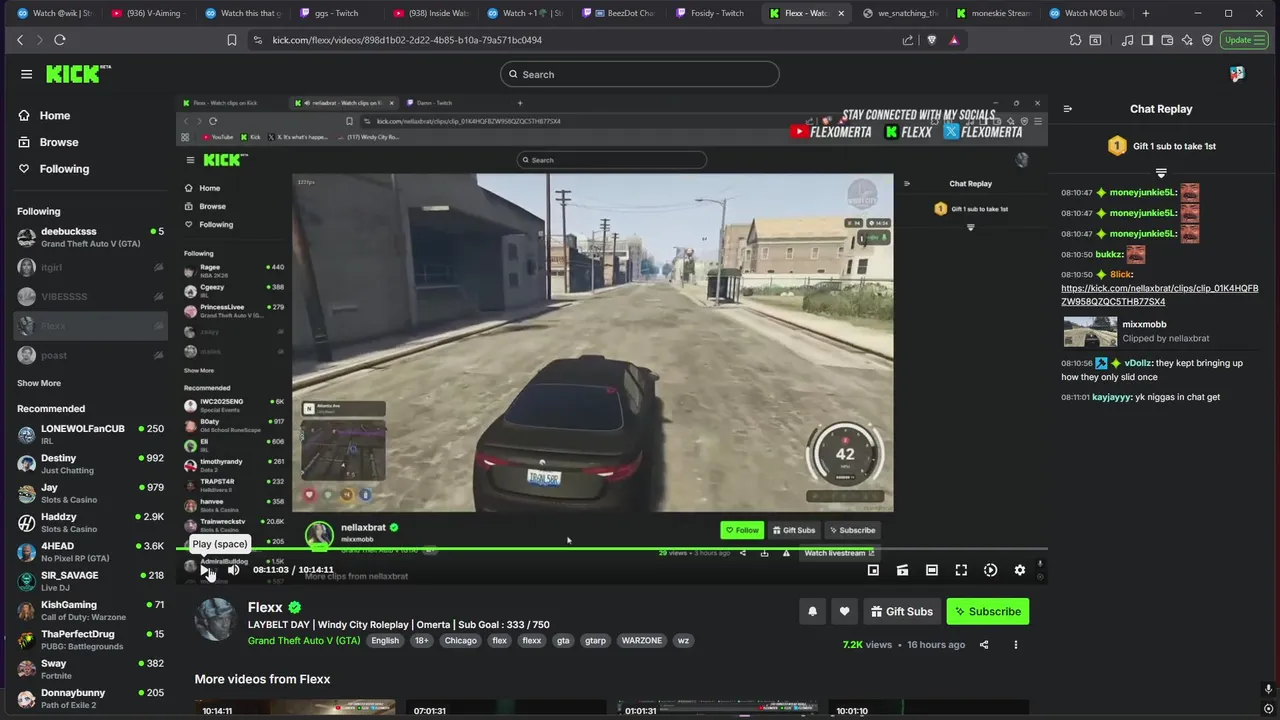Close the Flexx - Watch tab

tap(841, 13)
